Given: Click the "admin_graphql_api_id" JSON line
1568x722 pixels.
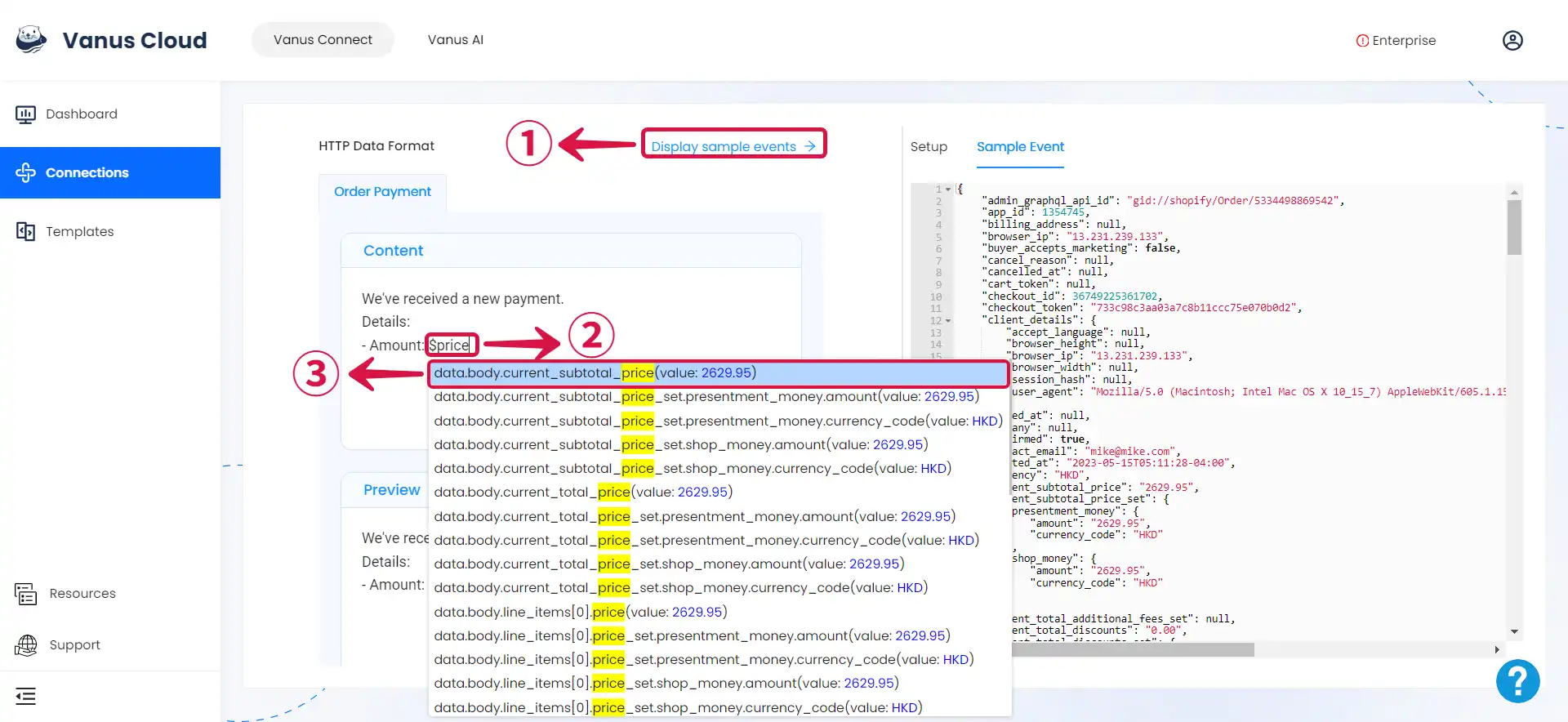Looking at the screenshot, I should (1162, 201).
